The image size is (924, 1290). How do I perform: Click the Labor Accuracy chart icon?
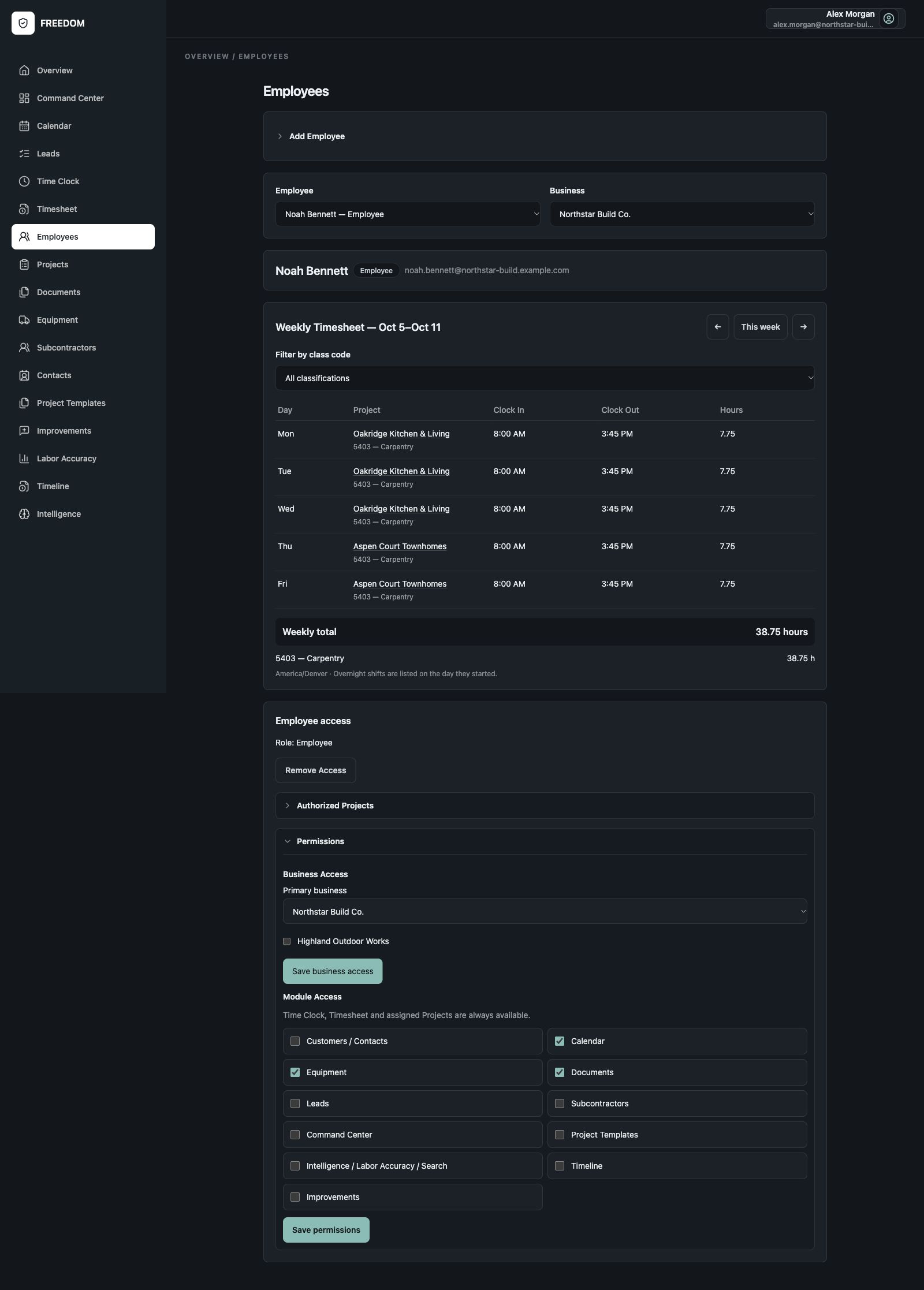24,458
